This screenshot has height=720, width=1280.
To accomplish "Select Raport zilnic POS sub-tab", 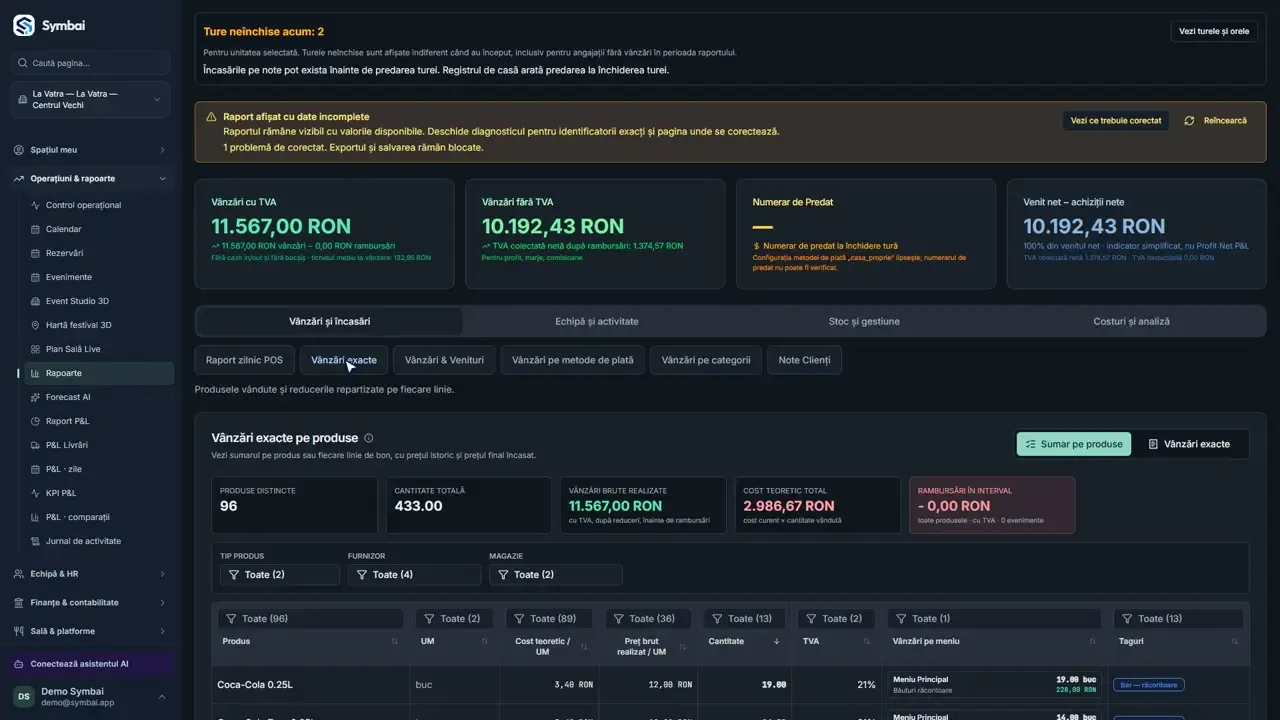I will tap(244, 360).
